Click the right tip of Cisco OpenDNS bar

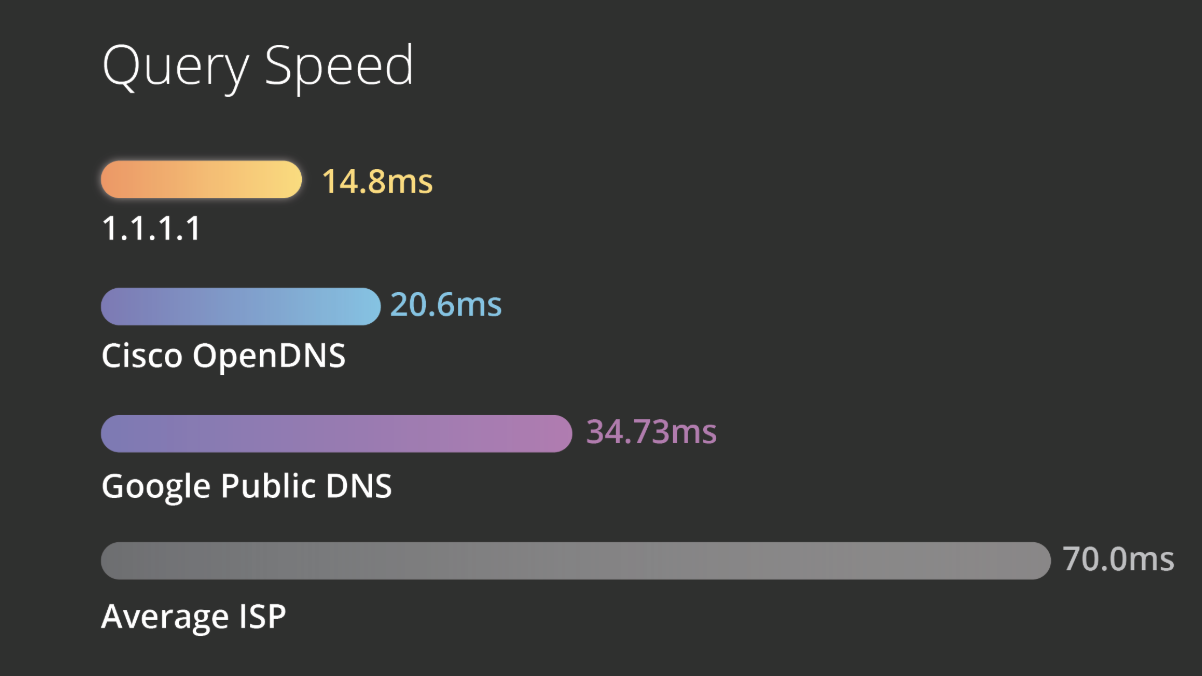(371, 306)
